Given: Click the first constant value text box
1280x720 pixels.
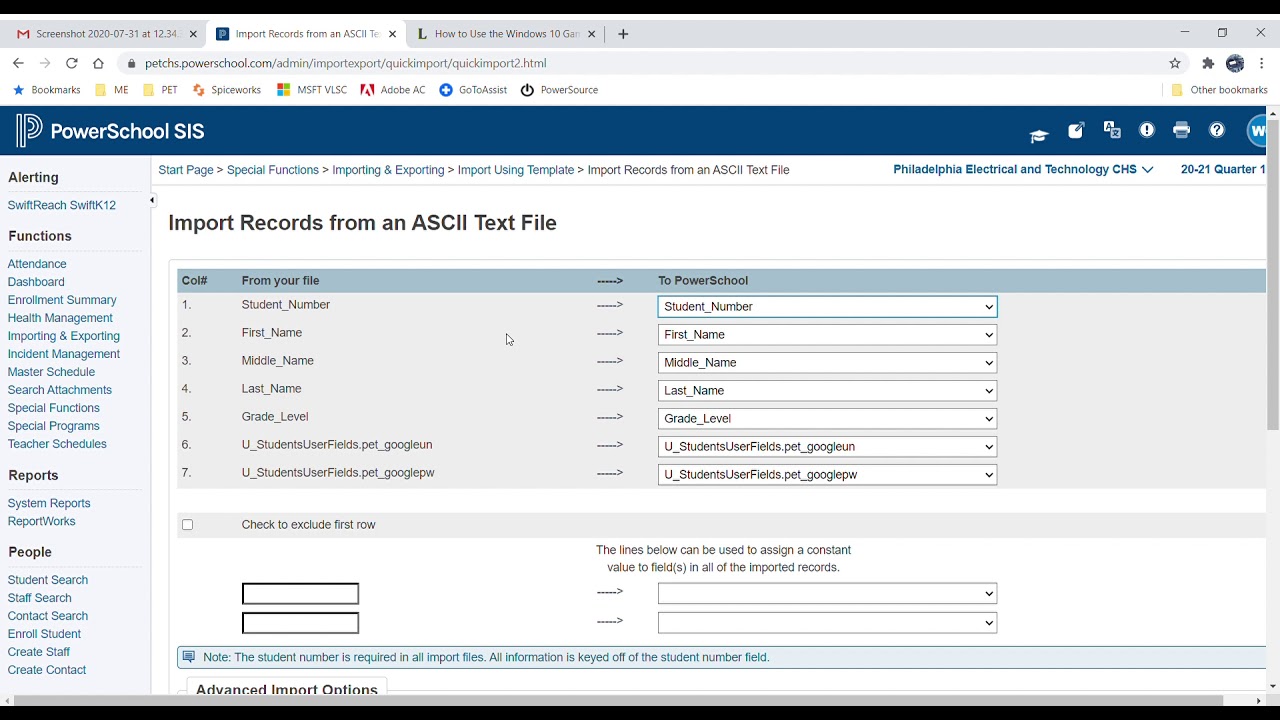Looking at the screenshot, I should (300, 594).
